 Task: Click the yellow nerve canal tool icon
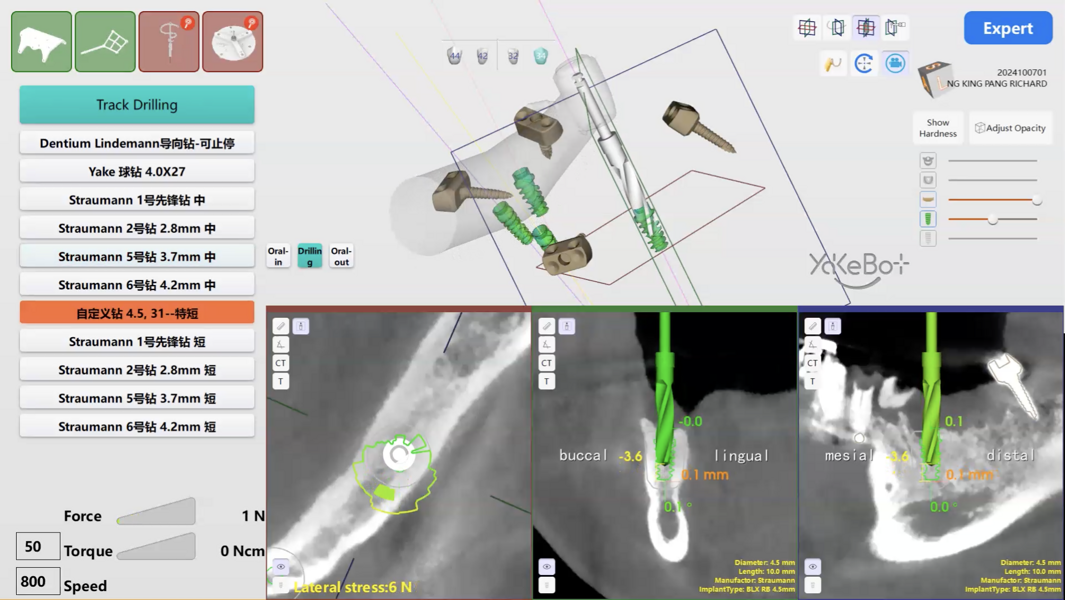point(833,64)
